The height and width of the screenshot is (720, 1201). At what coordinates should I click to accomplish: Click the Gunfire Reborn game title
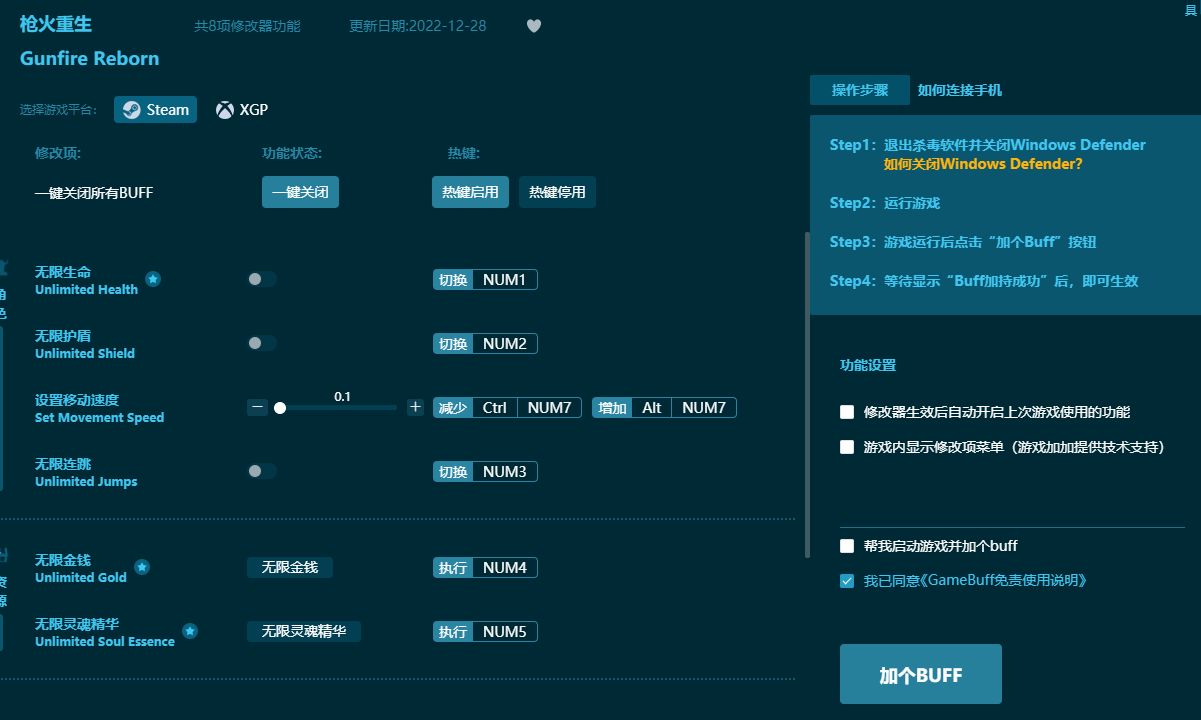click(x=89, y=58)
